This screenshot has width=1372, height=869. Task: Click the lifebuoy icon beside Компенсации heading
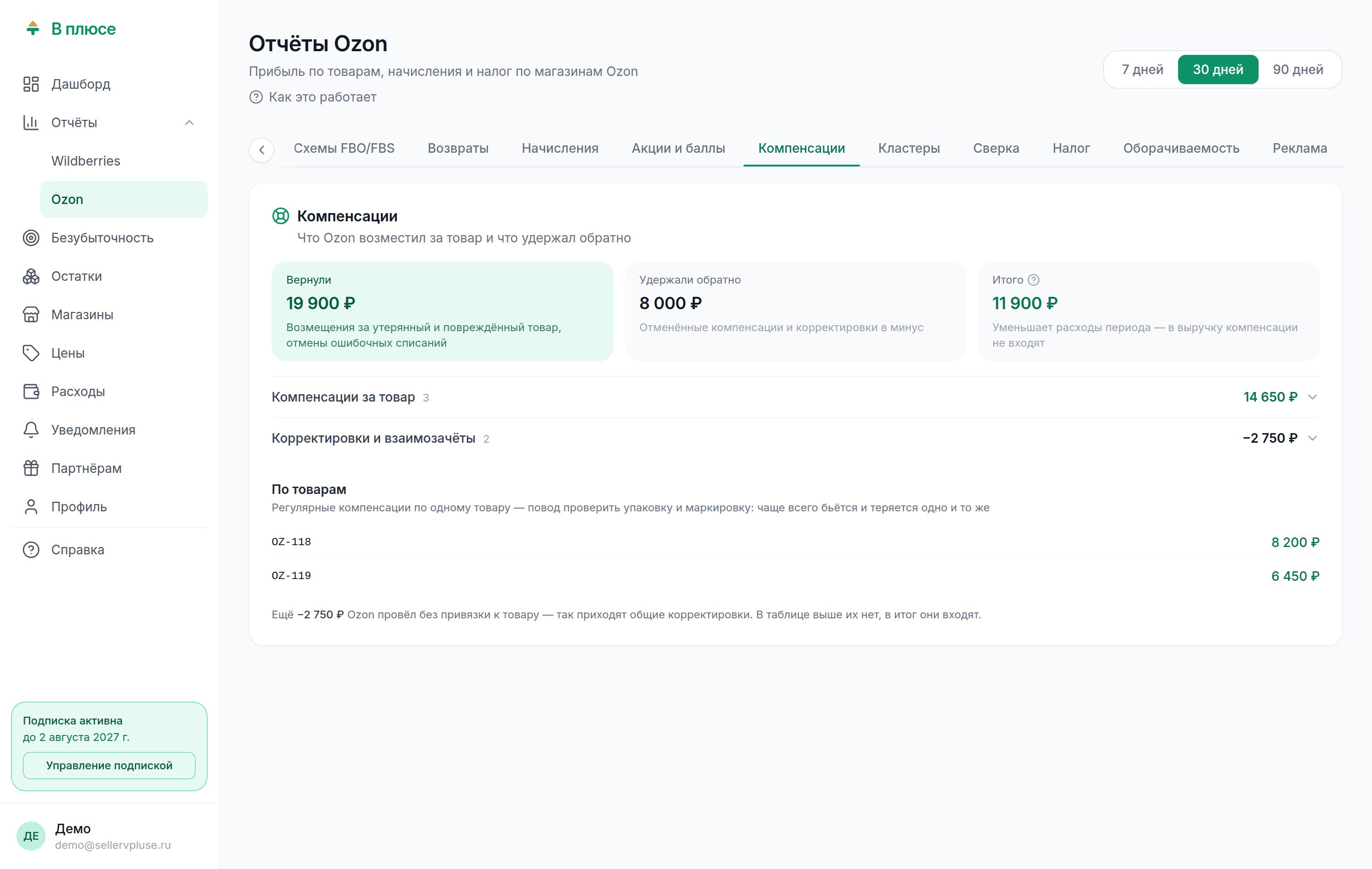click(x=280, y=216)
